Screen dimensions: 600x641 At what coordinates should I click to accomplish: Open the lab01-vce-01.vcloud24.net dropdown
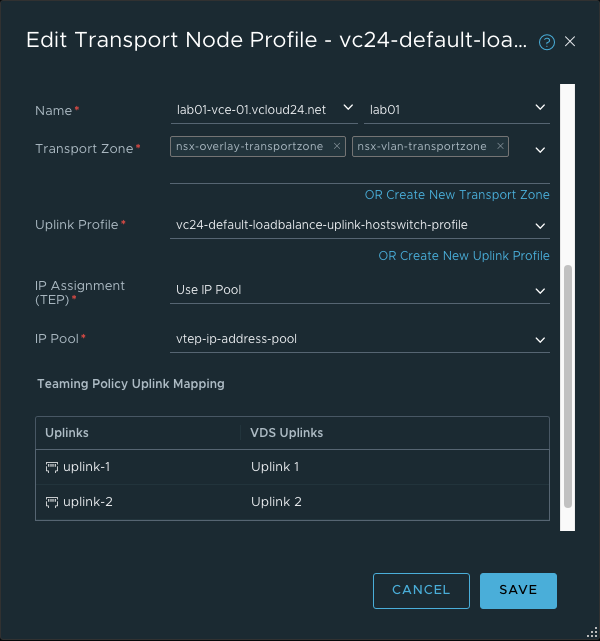pos(348,108)
